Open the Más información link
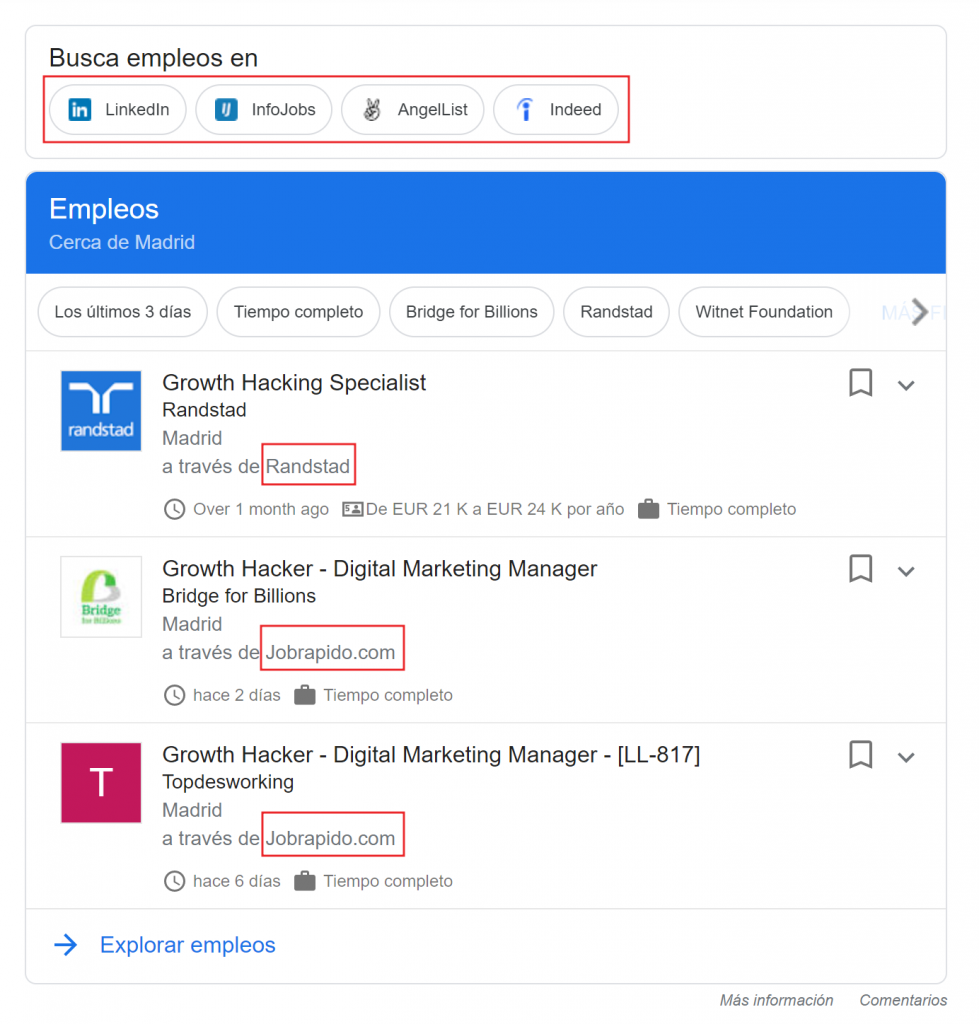This screenshot has height=1024, width=979. coord(776,1000)
